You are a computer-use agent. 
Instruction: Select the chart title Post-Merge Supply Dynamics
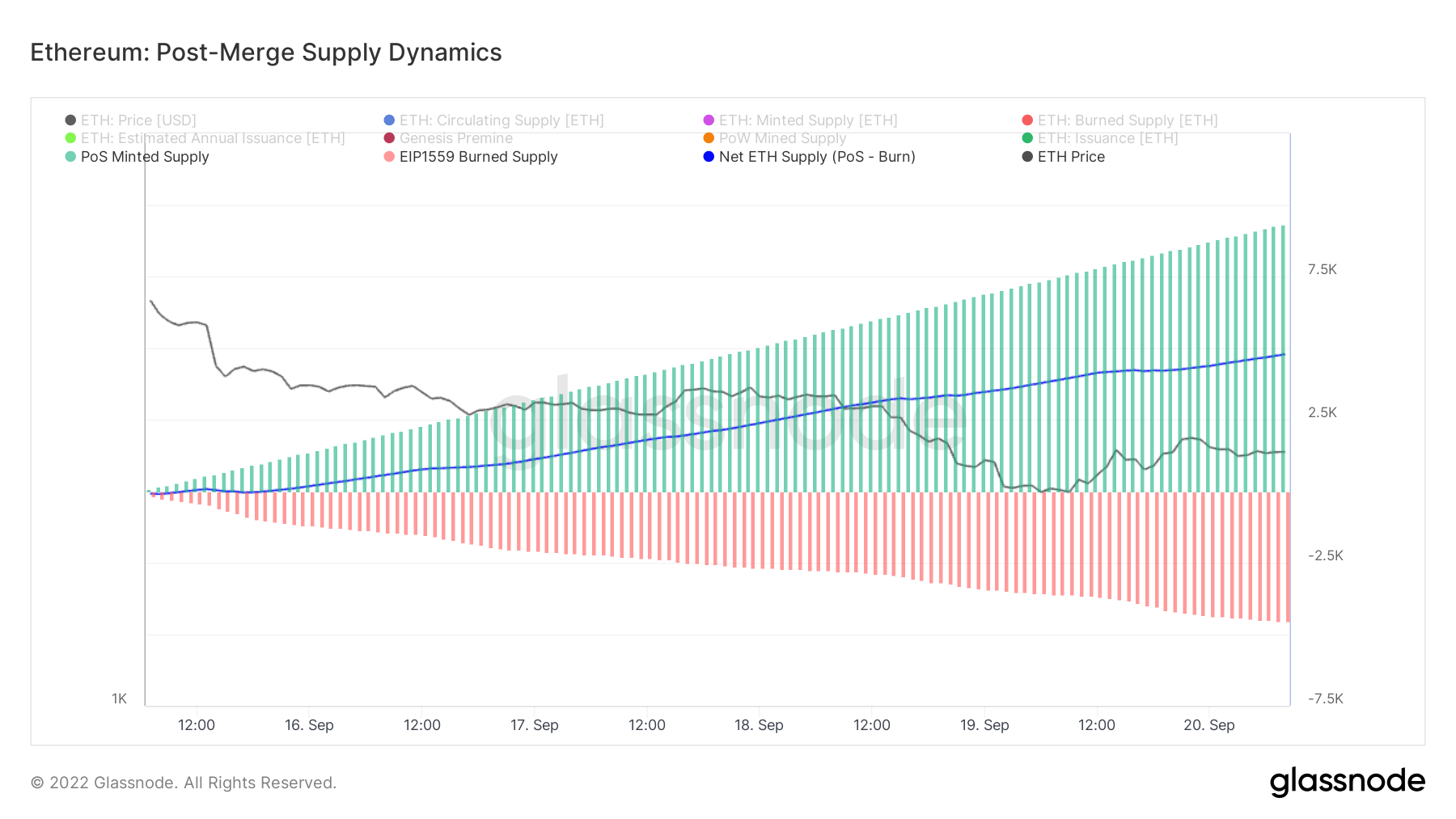click(265, 52)
